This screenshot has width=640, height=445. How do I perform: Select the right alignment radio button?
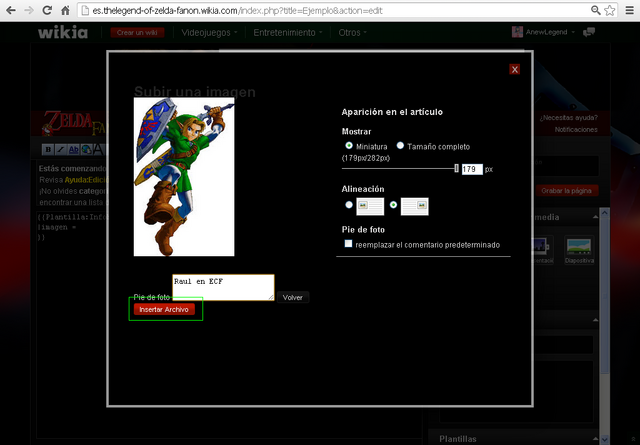(393, 205)
